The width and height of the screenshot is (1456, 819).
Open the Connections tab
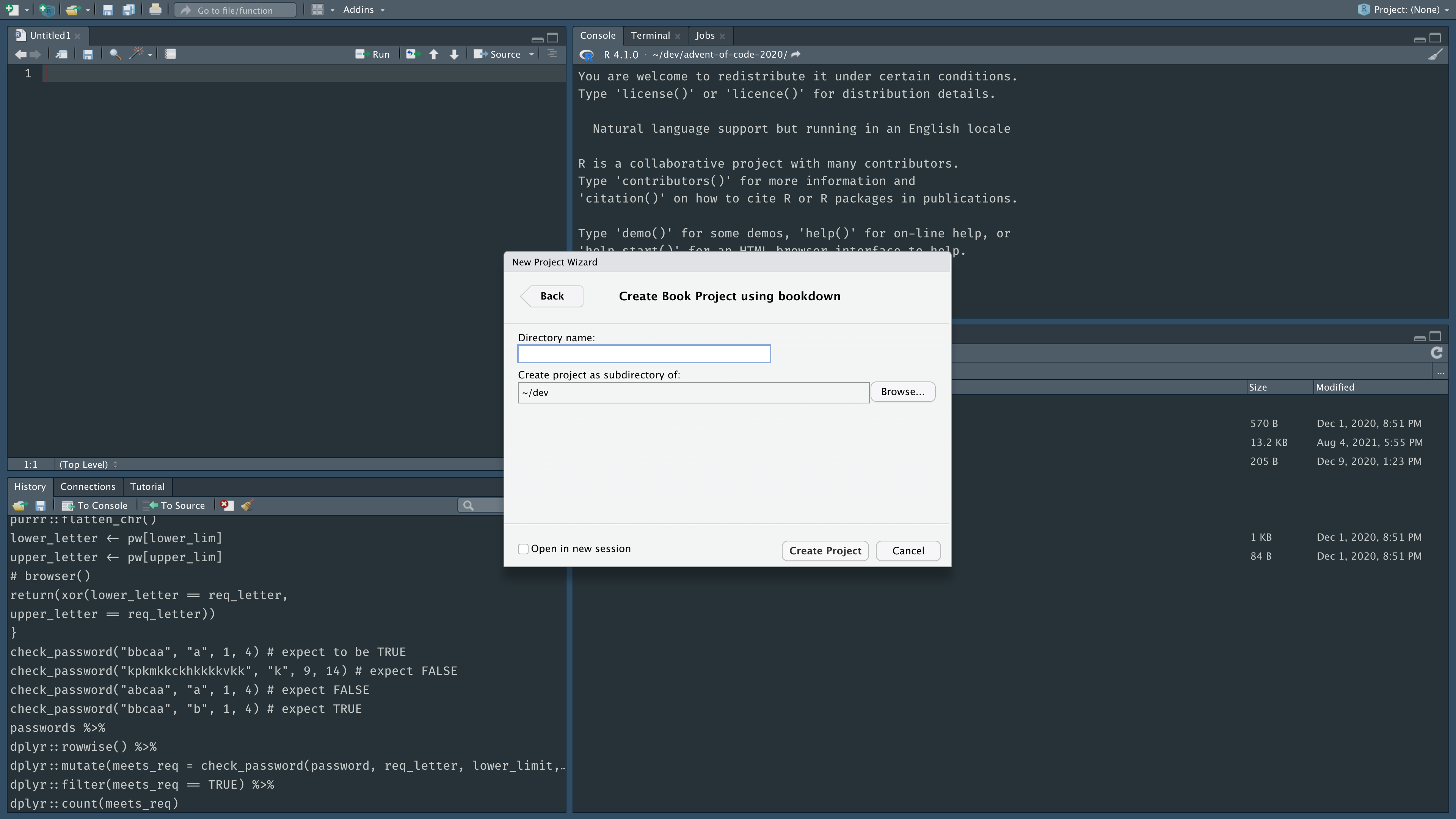(x=88, y=486)
